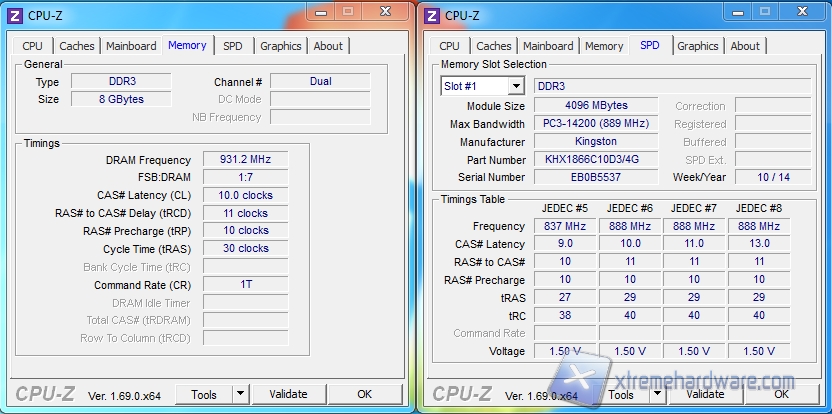Click the Tools button in the left window
The width and height of the screenshot is (832, 414).
(204, 395)
